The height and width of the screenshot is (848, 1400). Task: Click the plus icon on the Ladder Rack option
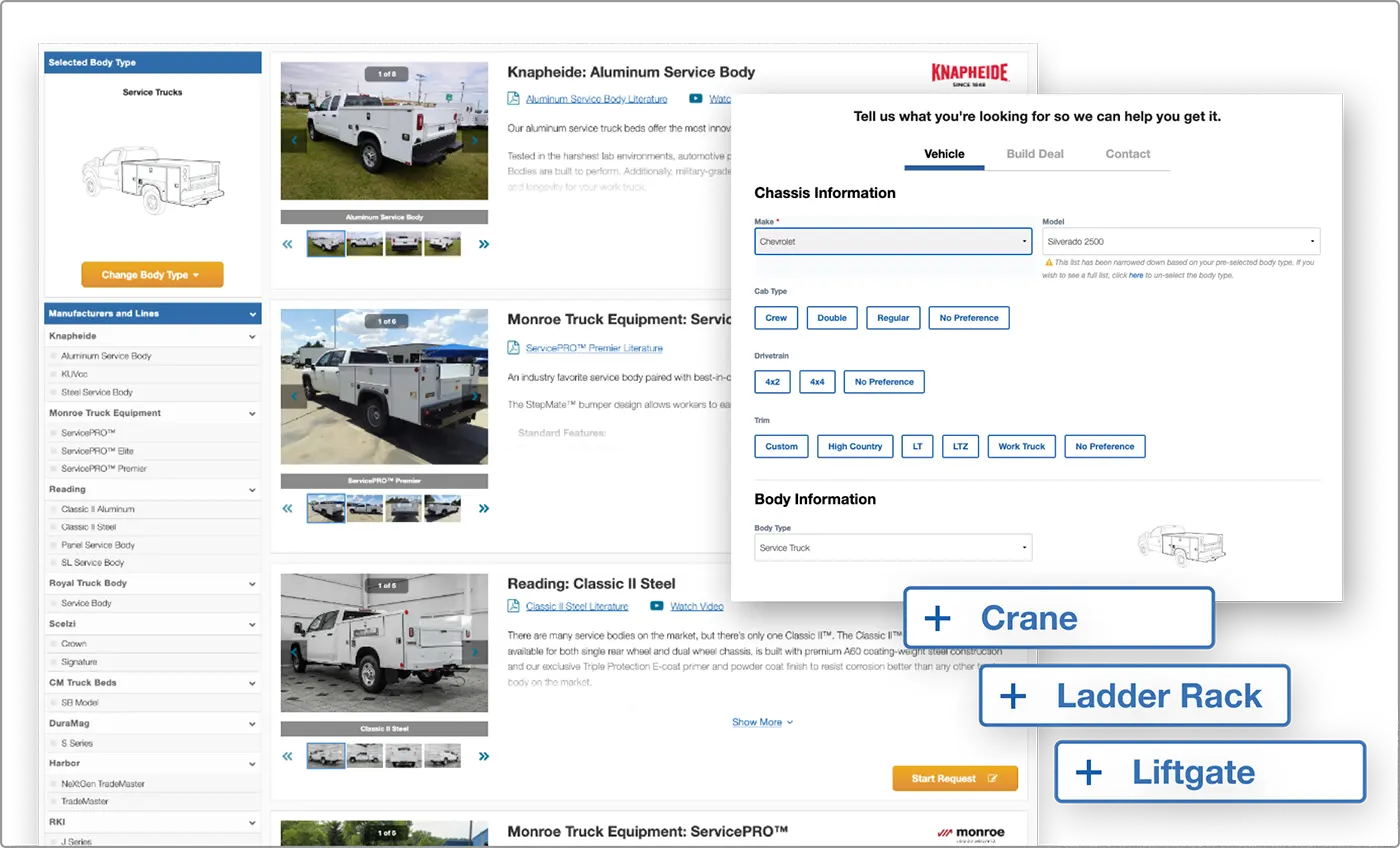[x=1013, y=696]
